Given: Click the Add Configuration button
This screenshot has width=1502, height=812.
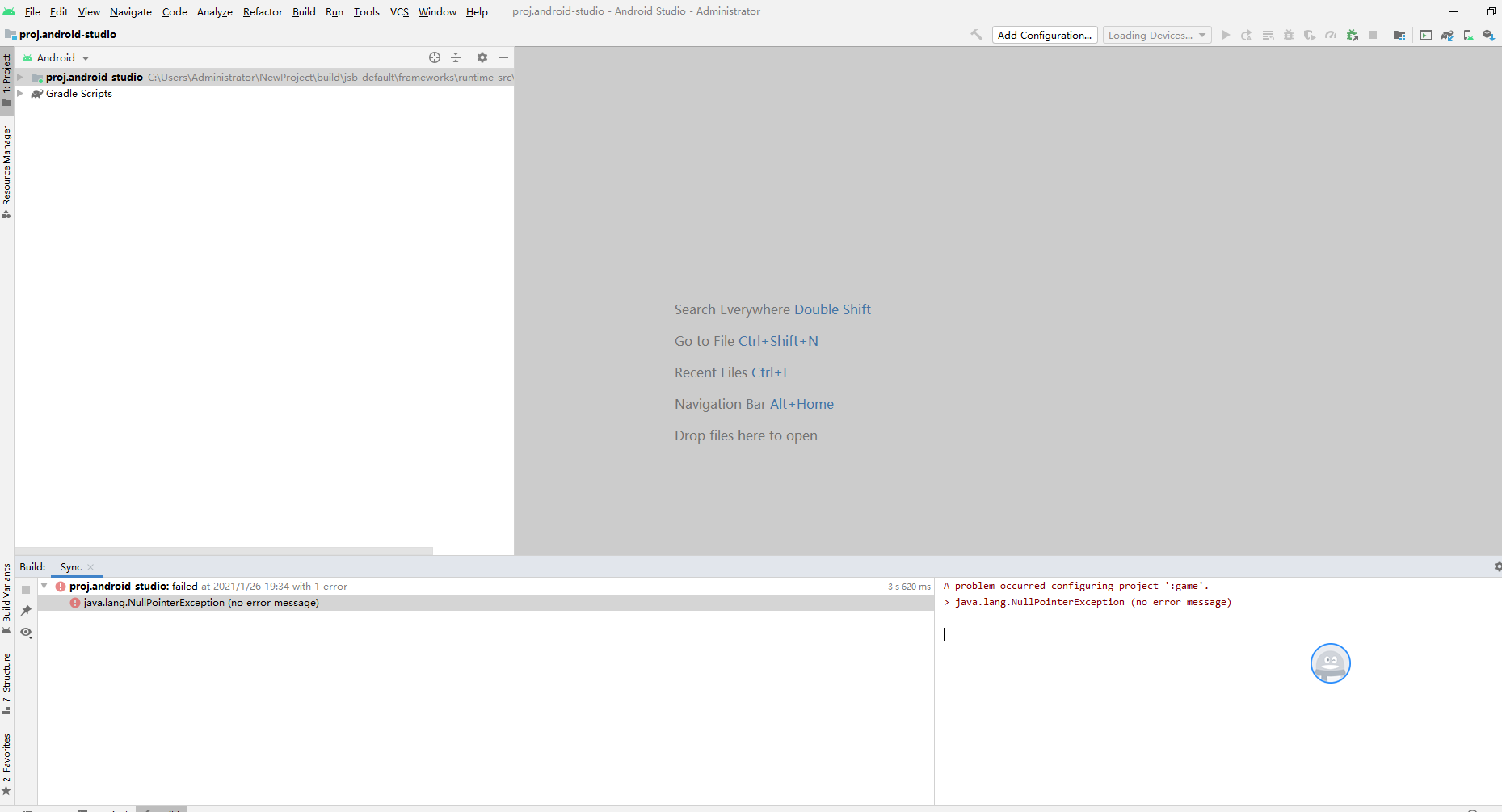Looking at the screenshot, I should [x=1045, y=35].
